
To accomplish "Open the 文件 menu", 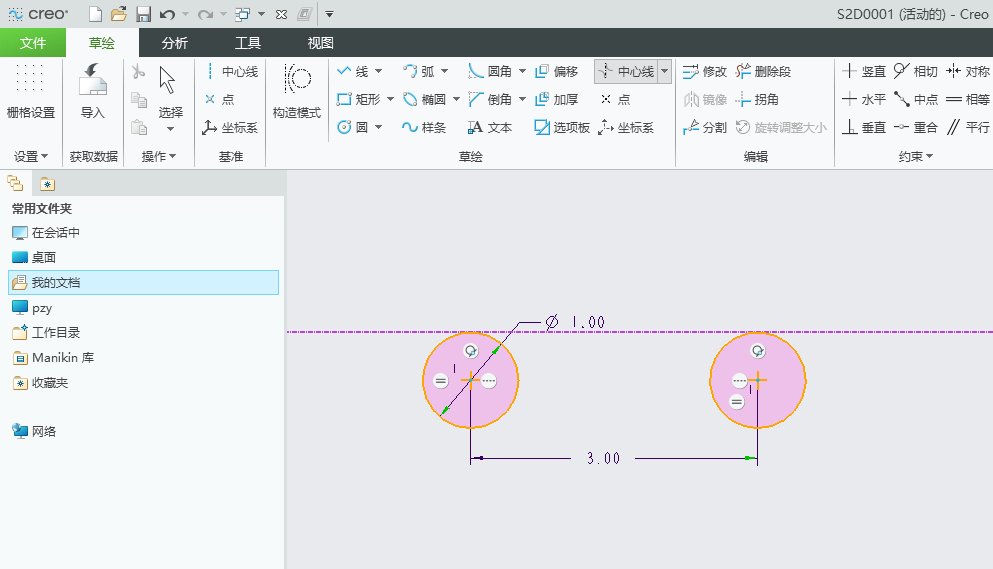I will [33, 43].
